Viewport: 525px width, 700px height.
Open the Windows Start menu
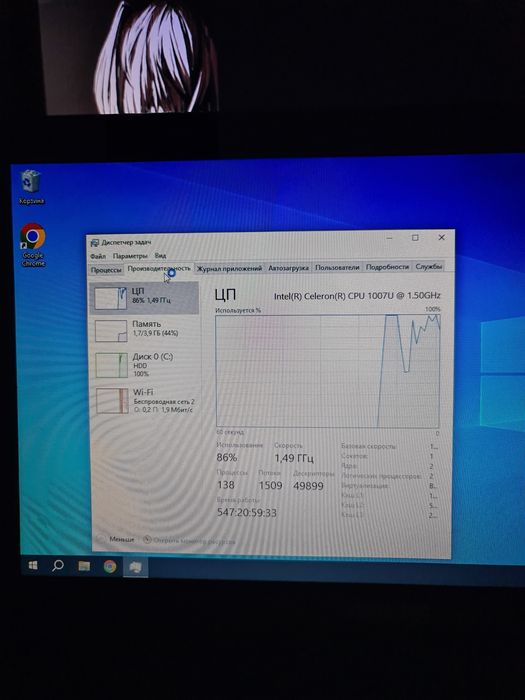point(33,566)
